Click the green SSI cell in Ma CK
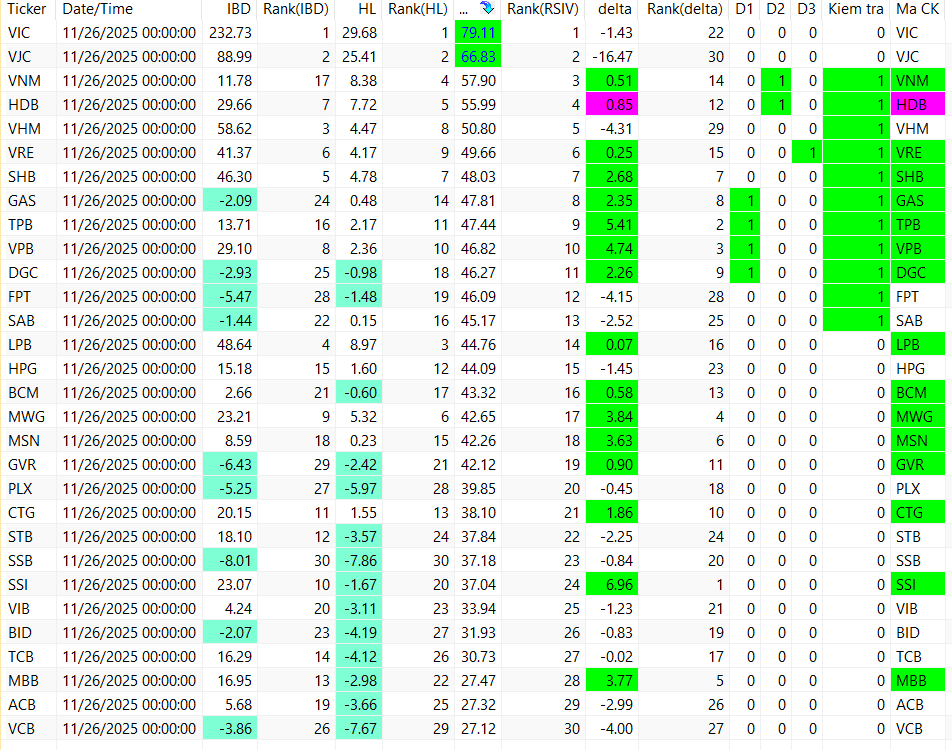This screenshot has height=750, width=952. (918, 585)
